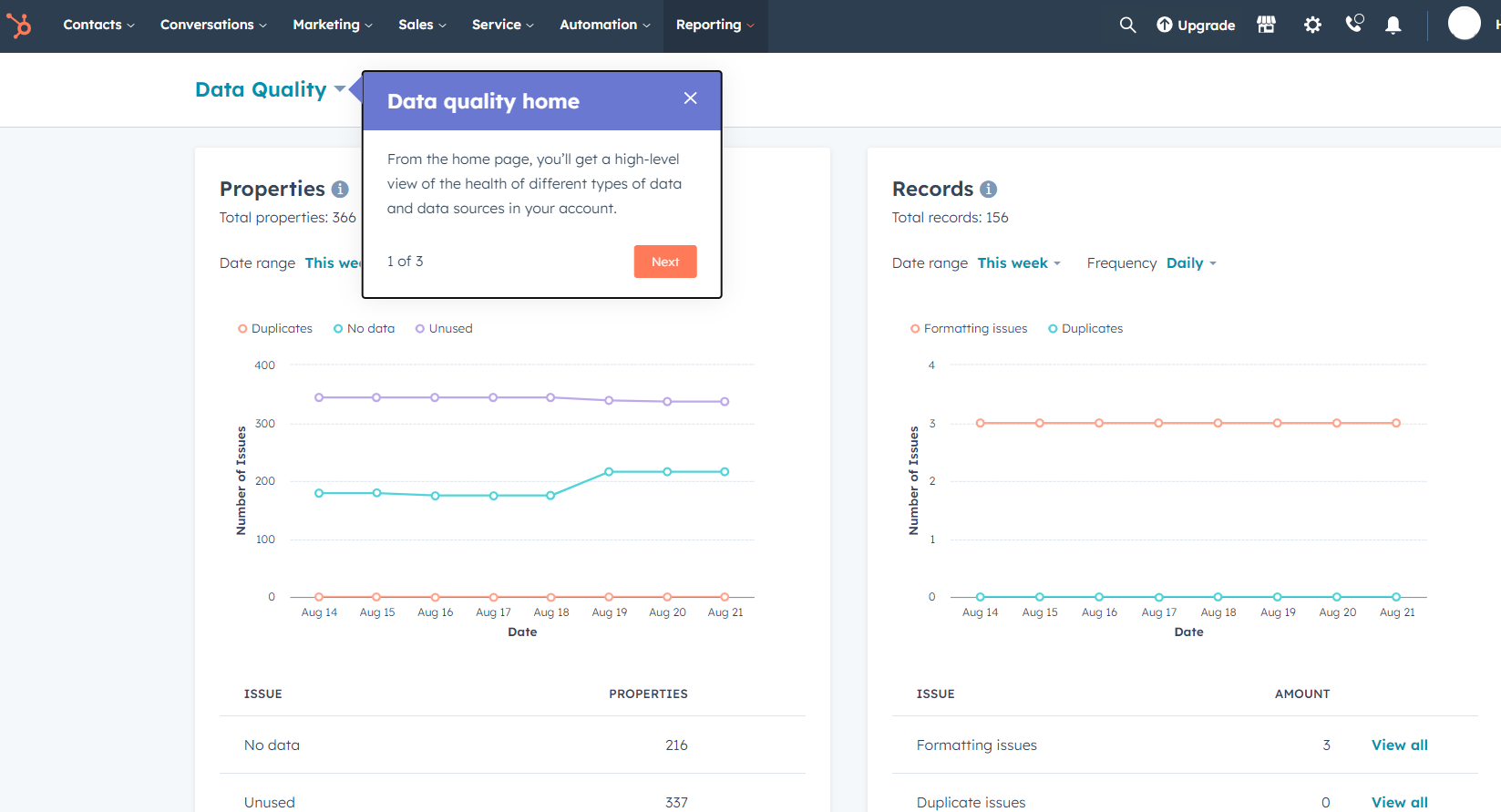Open the Frequency Daily dropdown
1501x812 pixels.
(x=1191, y=263)
